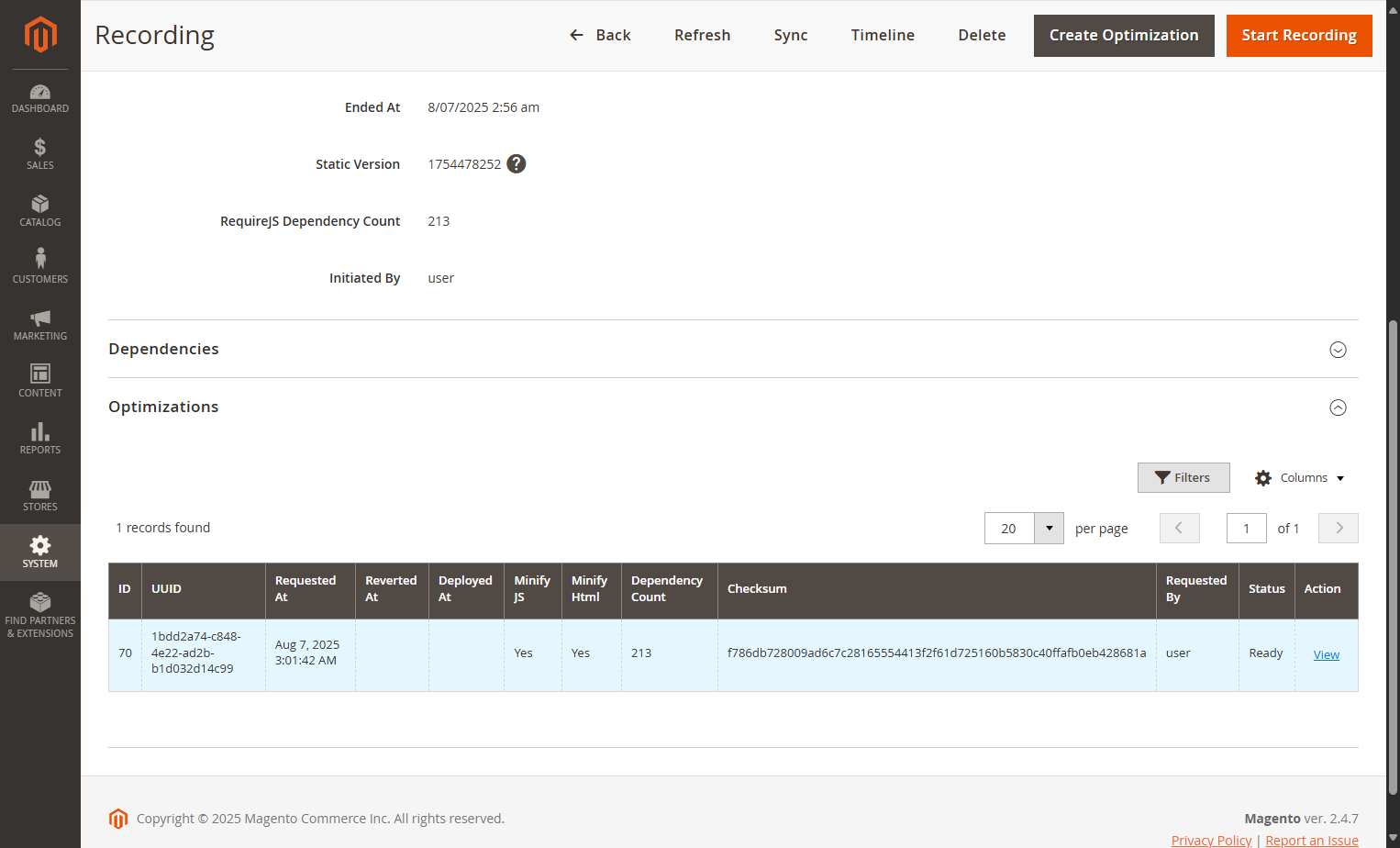Click the per page value field showing 20
1400x848 pixels.
click(1009, 529)
